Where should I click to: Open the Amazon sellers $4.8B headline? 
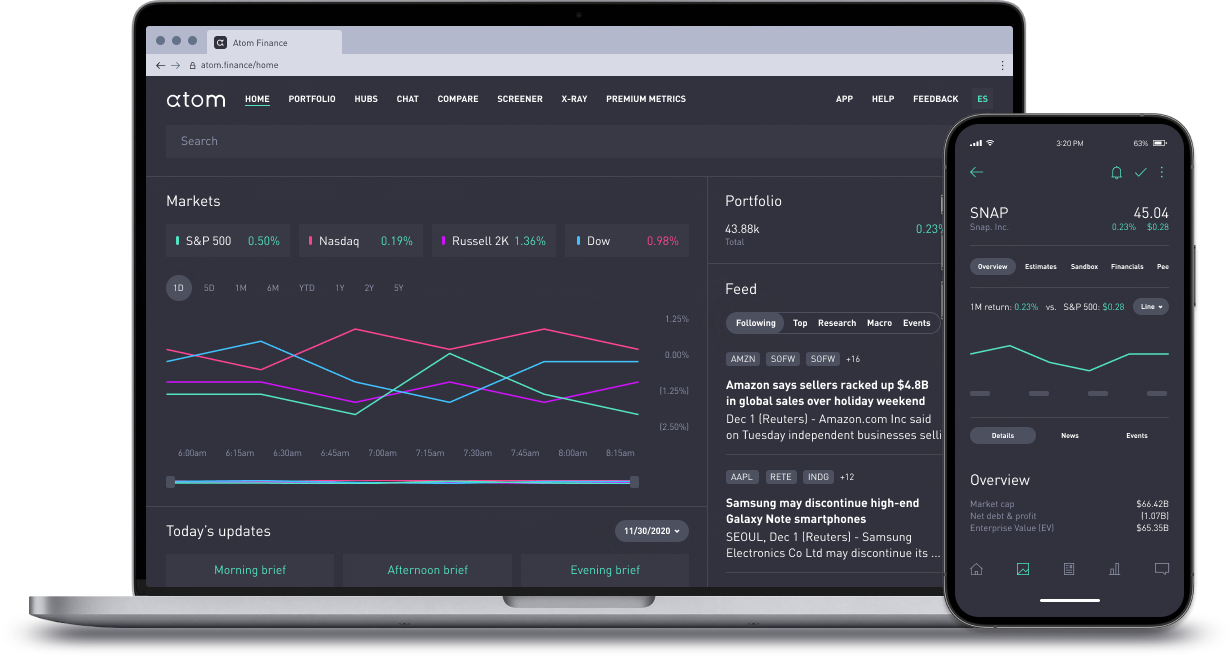click(827, 393)
